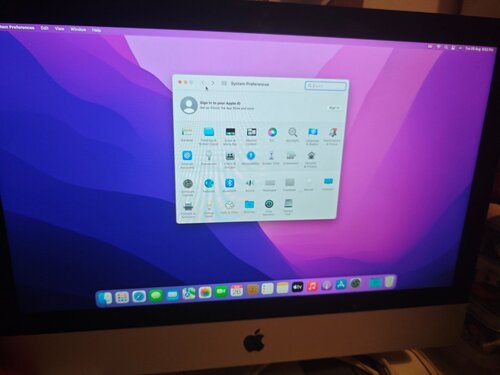Launch Music from the Dock
This screenshot has width=500, height=375.
click(312, 286)
